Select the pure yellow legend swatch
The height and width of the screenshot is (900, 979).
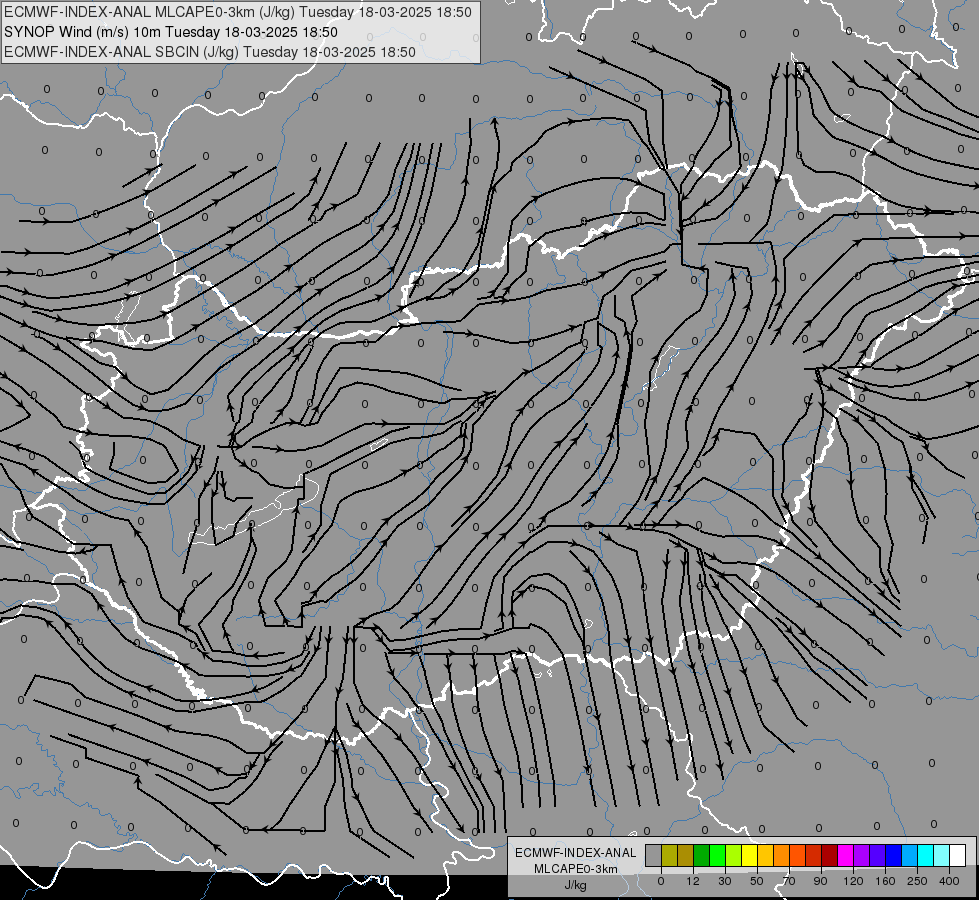coord(749,855)
